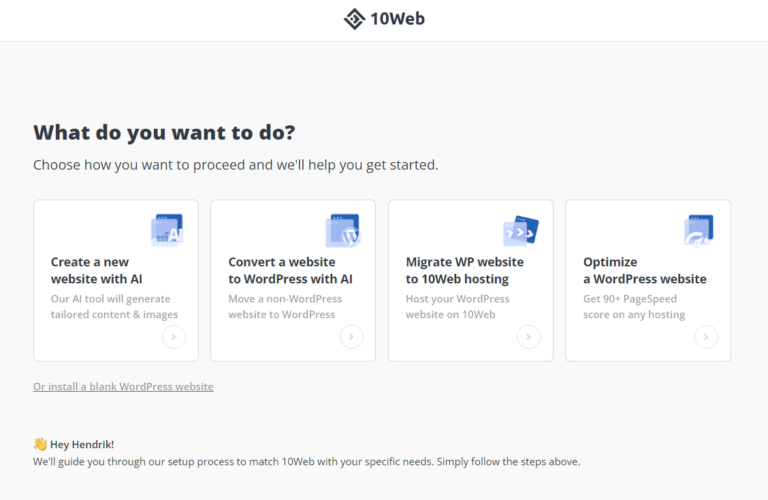Screen dimensions: 768x500
Task: Click the 10Web brand name text
Action: (397, 19)
